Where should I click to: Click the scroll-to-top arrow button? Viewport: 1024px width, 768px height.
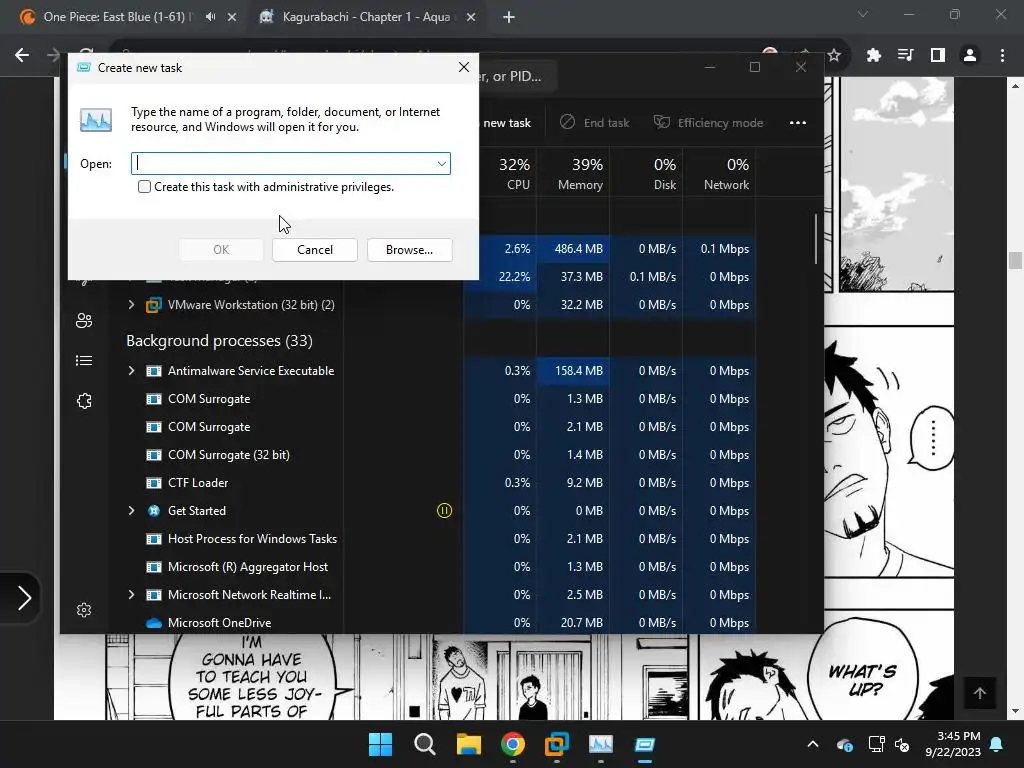point(980,693)
